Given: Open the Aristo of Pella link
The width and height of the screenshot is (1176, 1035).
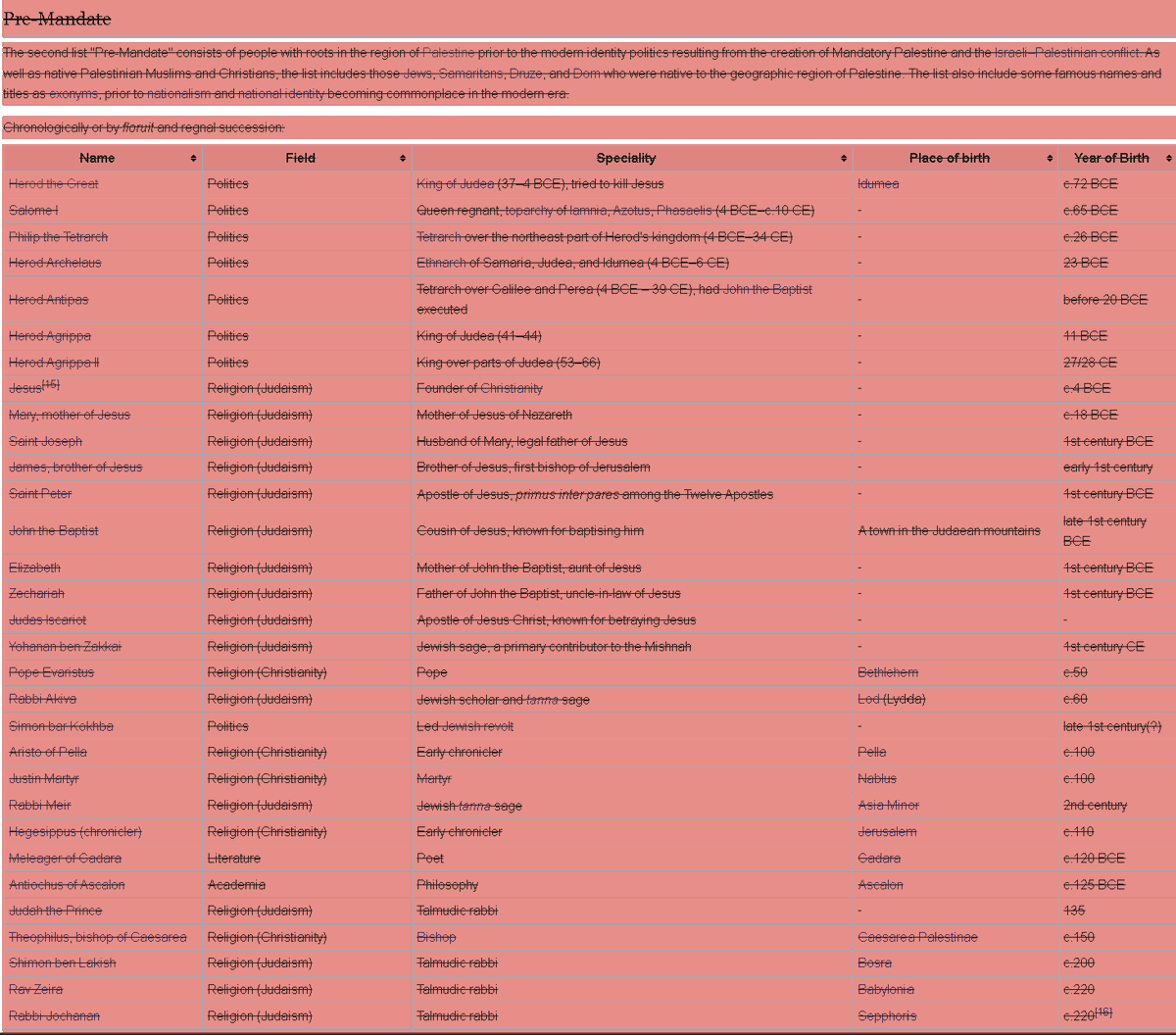Looking at the screenshot, I should 48,753.
